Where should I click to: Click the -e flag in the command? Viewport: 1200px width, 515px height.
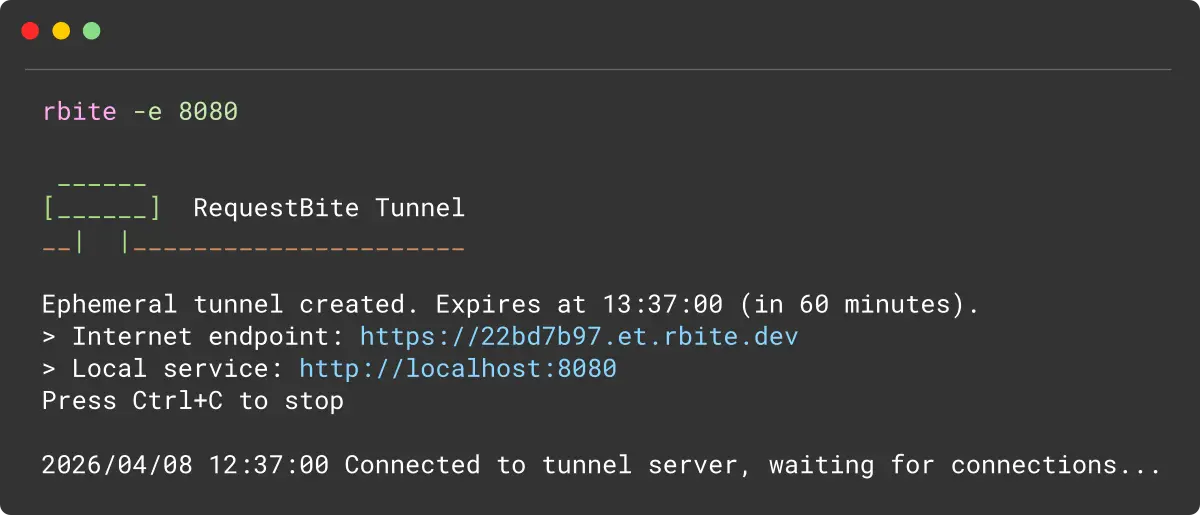(x=148, y=111)
